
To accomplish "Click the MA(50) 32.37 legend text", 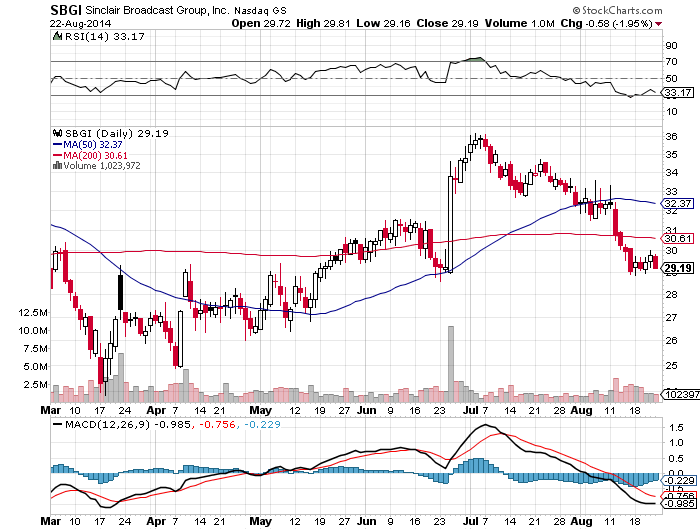I will [x=92, y=145].
